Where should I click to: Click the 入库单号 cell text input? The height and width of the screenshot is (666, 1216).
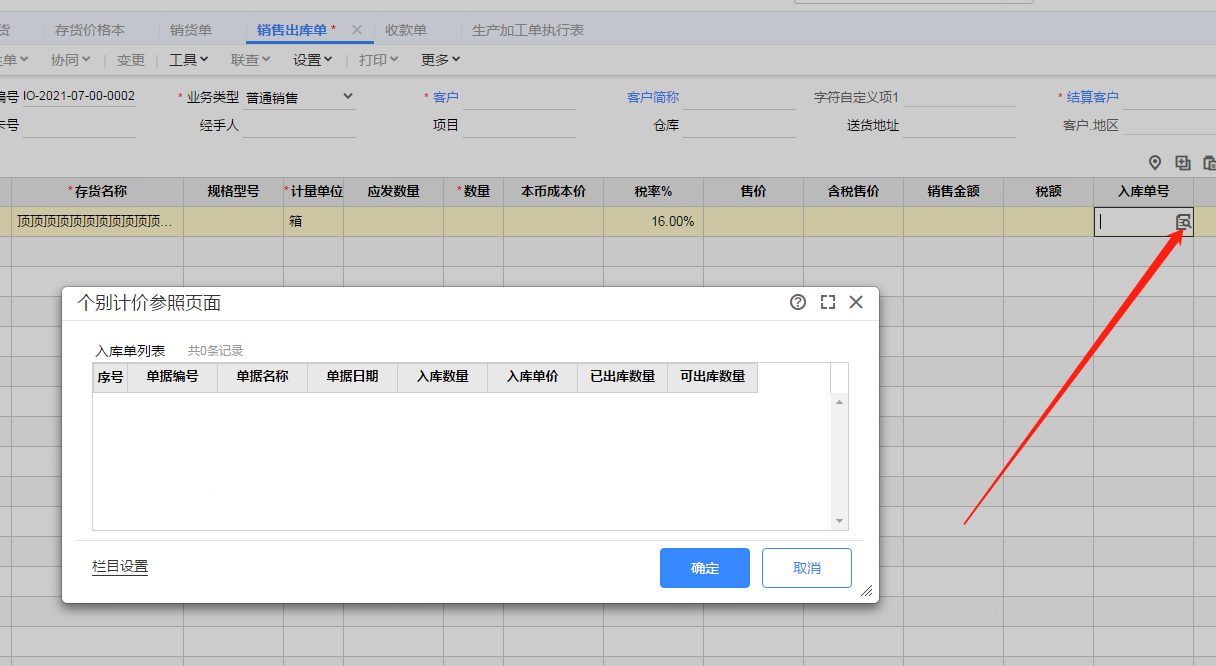click(1135, 222)
